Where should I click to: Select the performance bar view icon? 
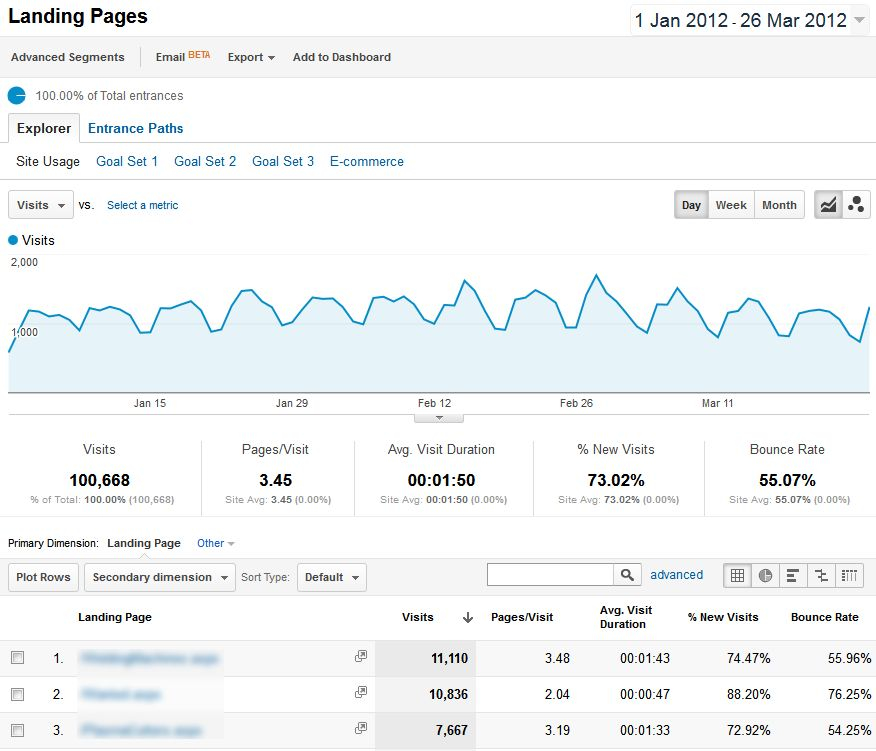(793, 575)
